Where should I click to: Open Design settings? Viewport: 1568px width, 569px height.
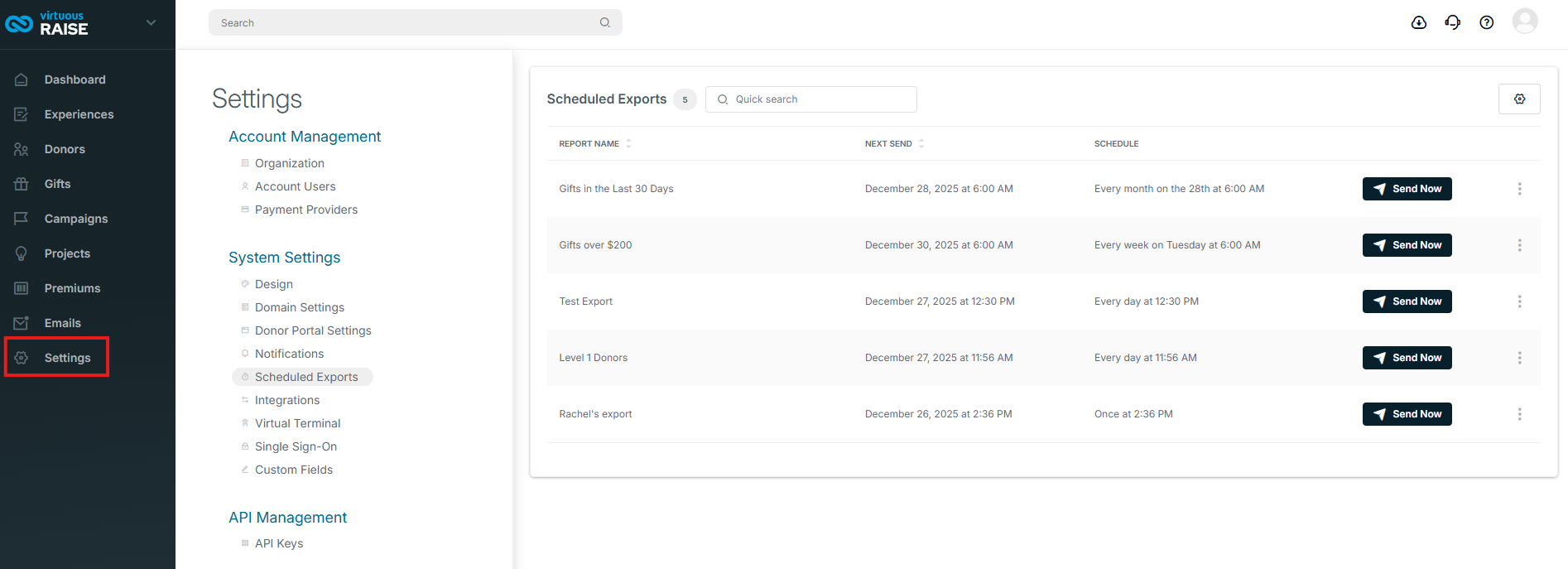273,284
